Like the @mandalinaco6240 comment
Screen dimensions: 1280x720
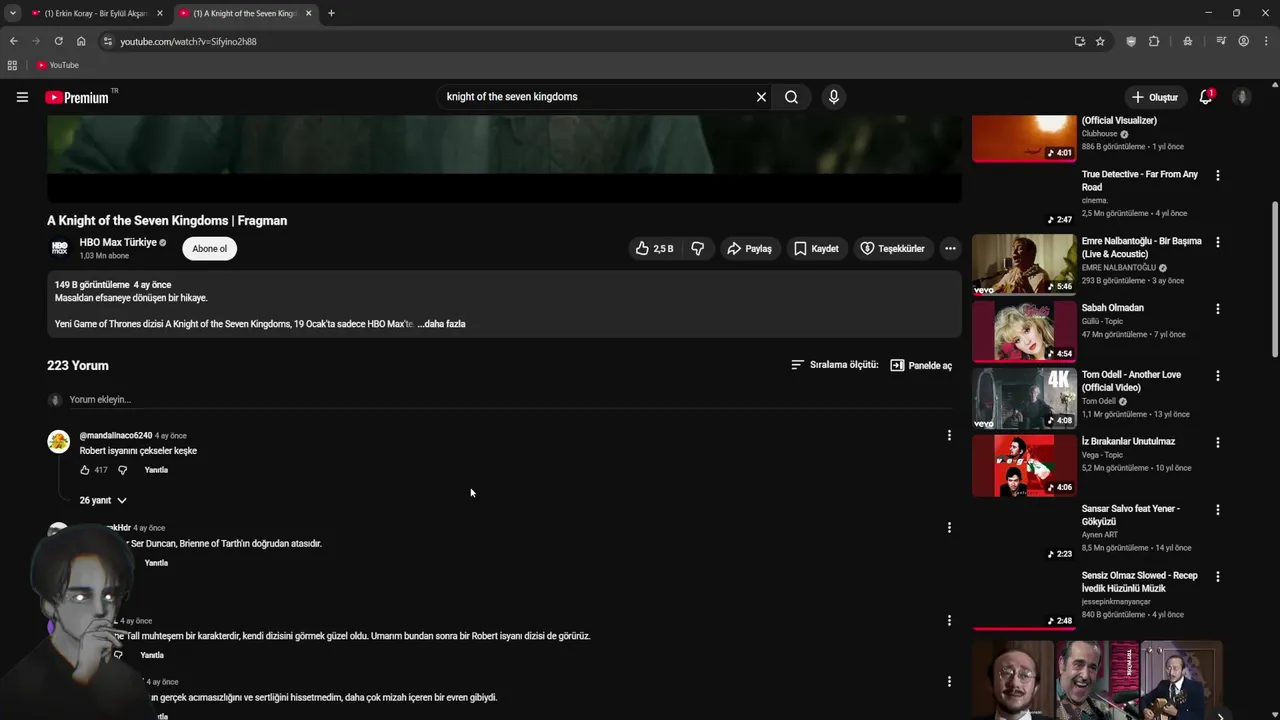[85, 470]
